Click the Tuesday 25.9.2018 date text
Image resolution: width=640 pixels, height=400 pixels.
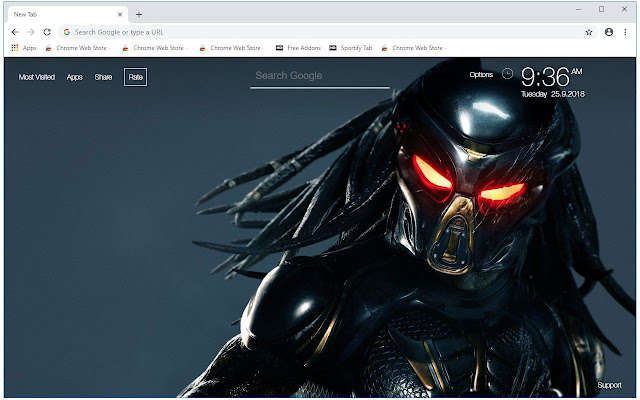click(x=553, y=94)
